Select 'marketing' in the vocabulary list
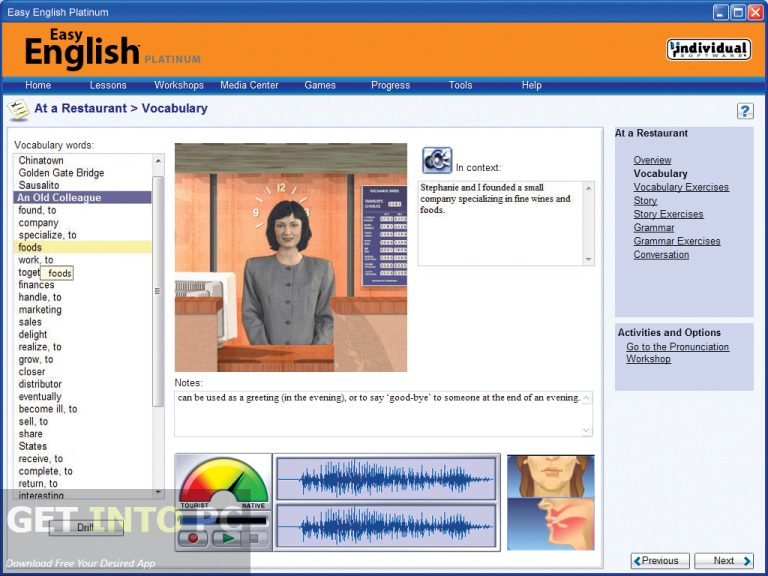This screenshot has width=768, height=576. (x=40, y=310)
